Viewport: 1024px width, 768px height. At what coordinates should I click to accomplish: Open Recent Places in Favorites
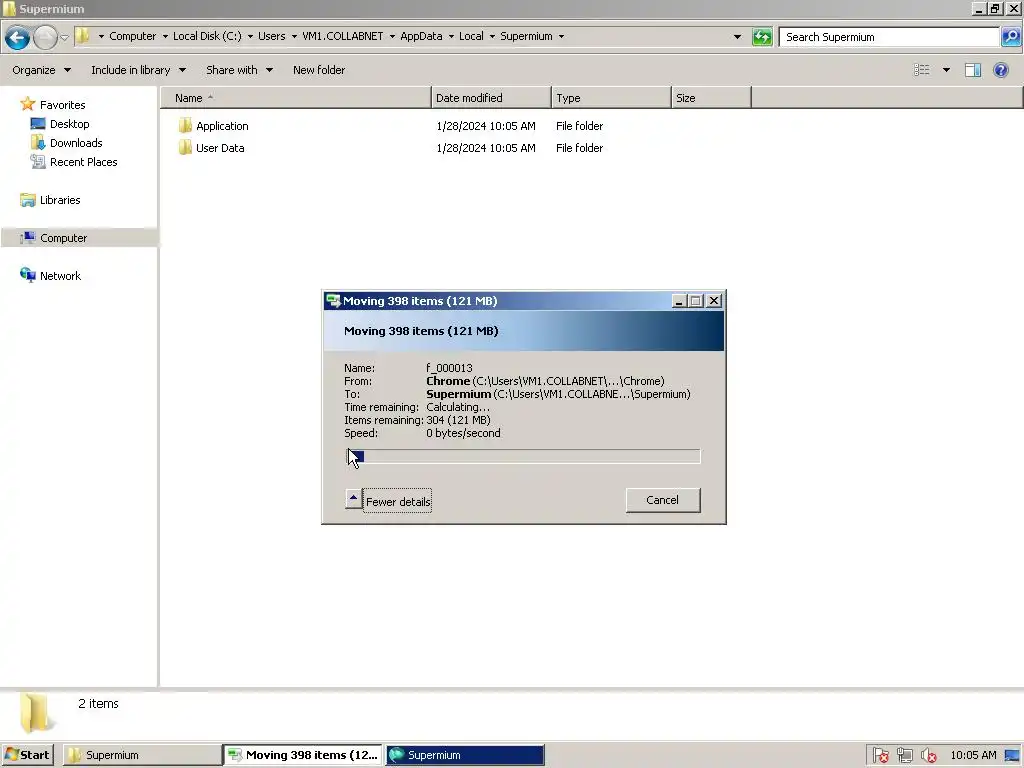tap(84, 162)
